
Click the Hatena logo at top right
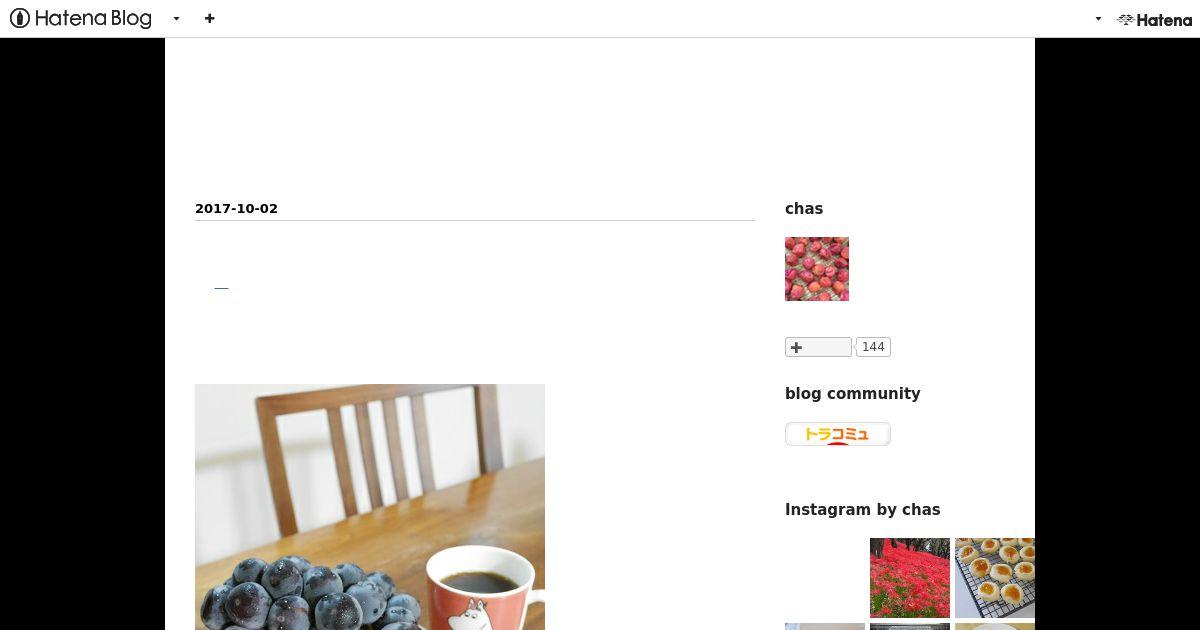coord(1154,19)
